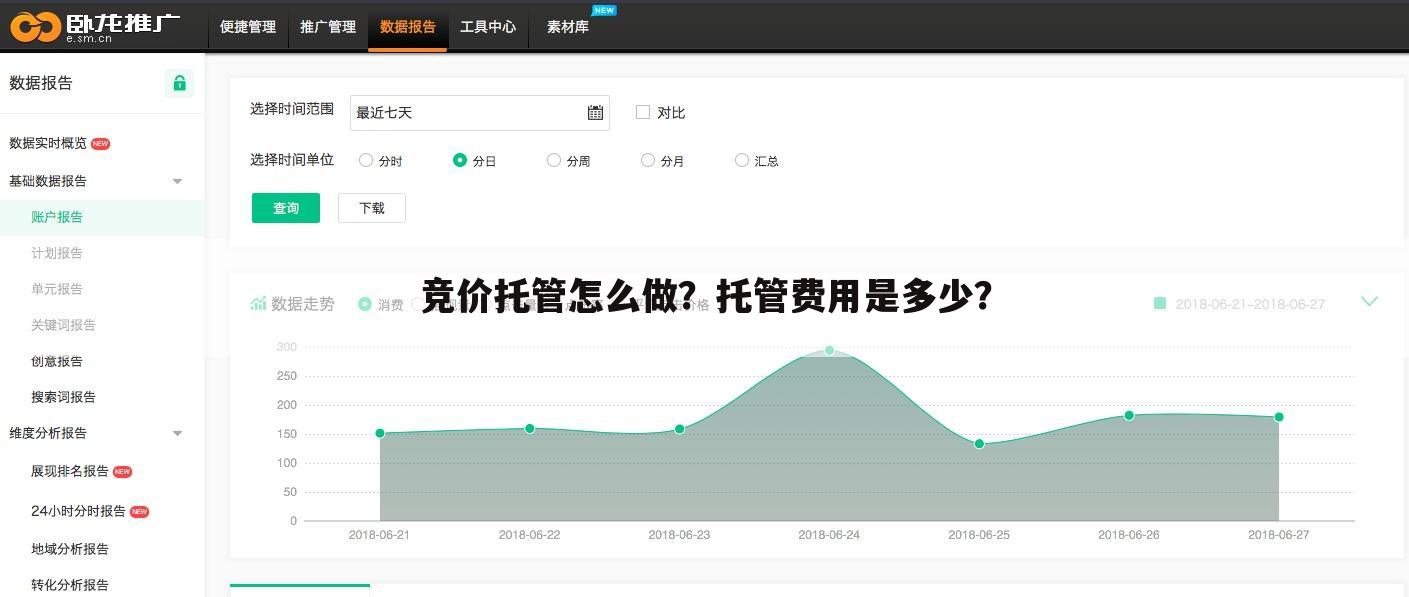Click the 最近七天 date range input field
The height and width of the screenshot is (597, 1409).
[x=450, y=112]
